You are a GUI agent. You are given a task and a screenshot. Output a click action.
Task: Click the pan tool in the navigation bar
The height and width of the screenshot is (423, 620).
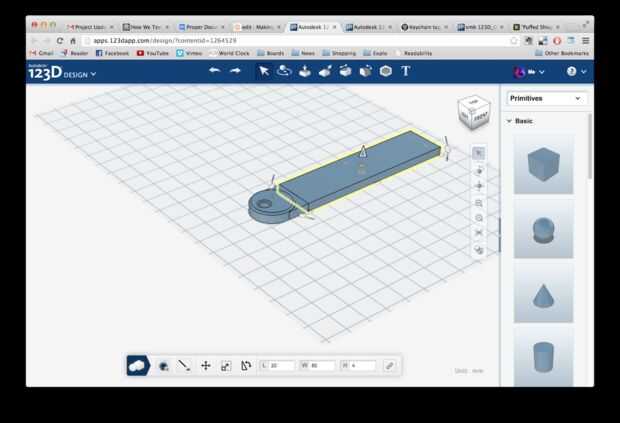click(479, 185)
